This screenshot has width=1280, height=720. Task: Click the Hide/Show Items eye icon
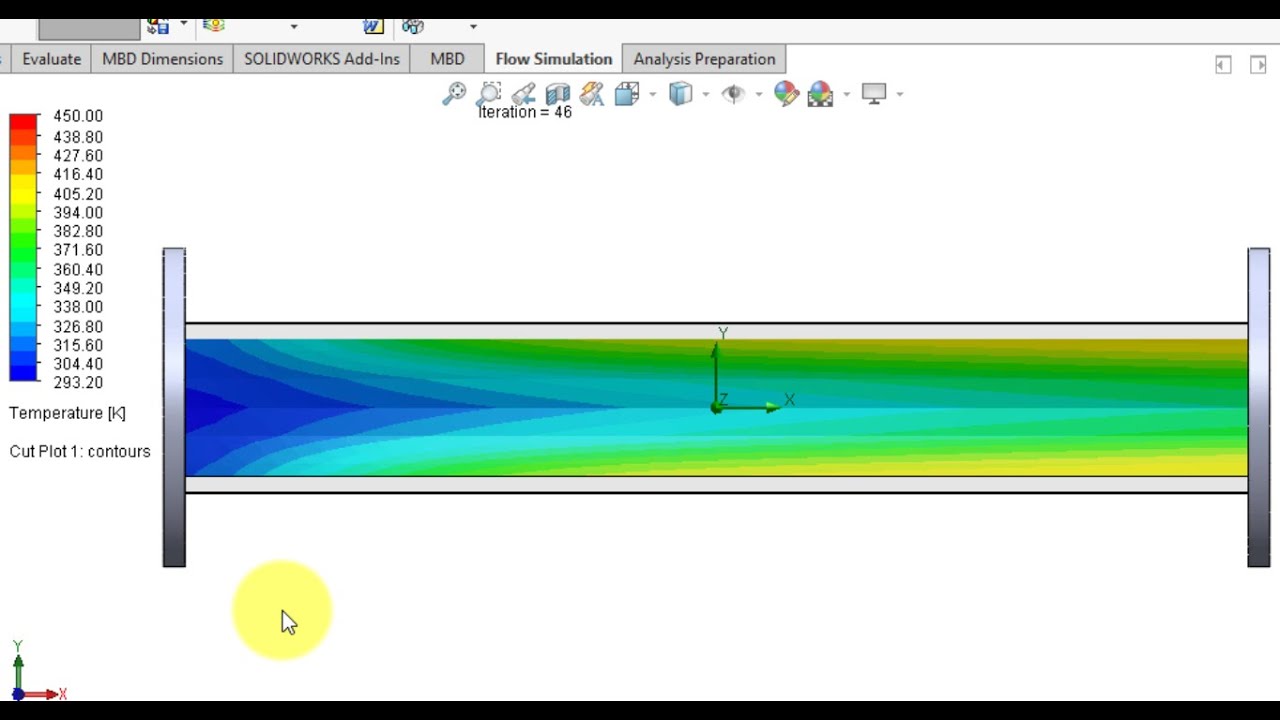[733, 94]
